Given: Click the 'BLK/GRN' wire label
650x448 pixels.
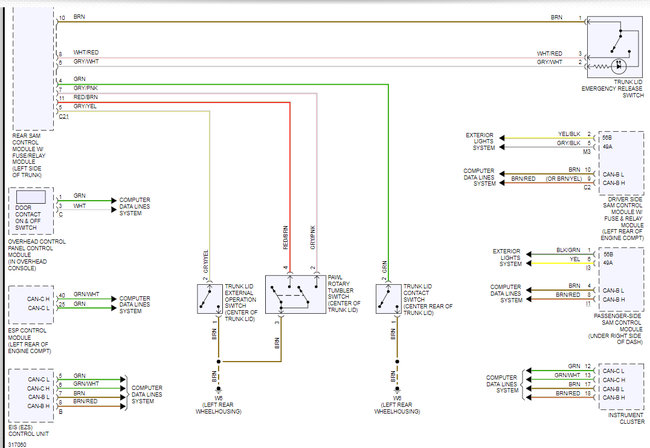Looking at the screenshot, I should 568,250.
